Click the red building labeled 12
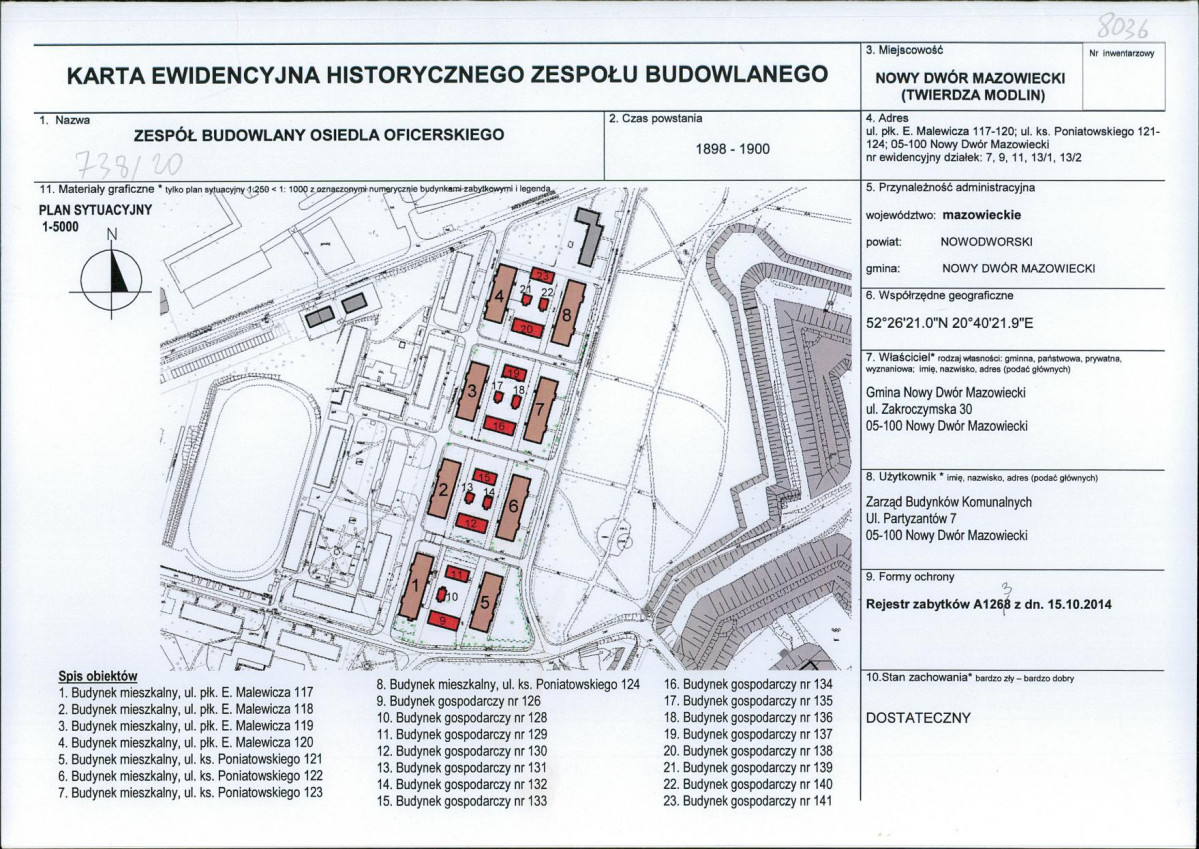The width and height of the screenshot is (1199, 849). pos(472,522)
